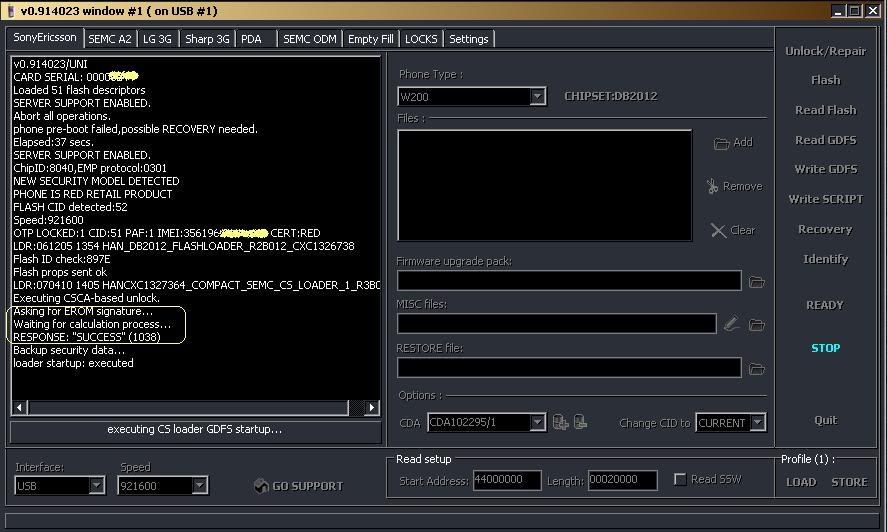Open the CDA102295/1 dropdown
887x532 pixels.
(x=537, y=422)
